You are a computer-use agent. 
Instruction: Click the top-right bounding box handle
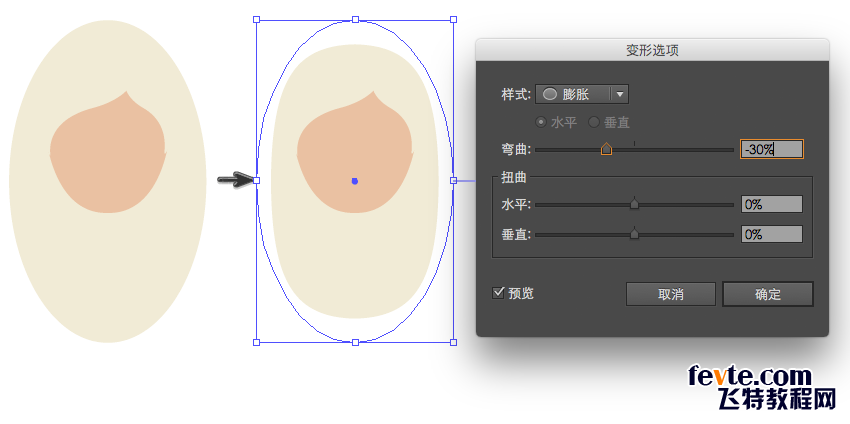pyautogui.click(x=454, y=20)
